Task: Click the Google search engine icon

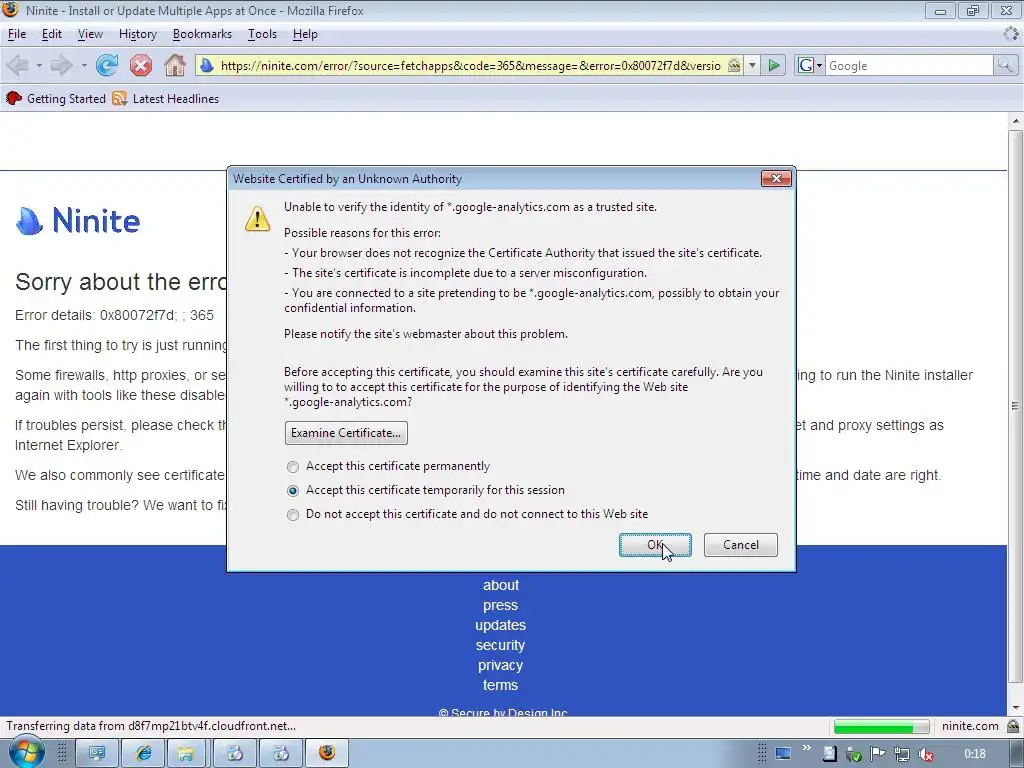Action: [x=806, y=65]
